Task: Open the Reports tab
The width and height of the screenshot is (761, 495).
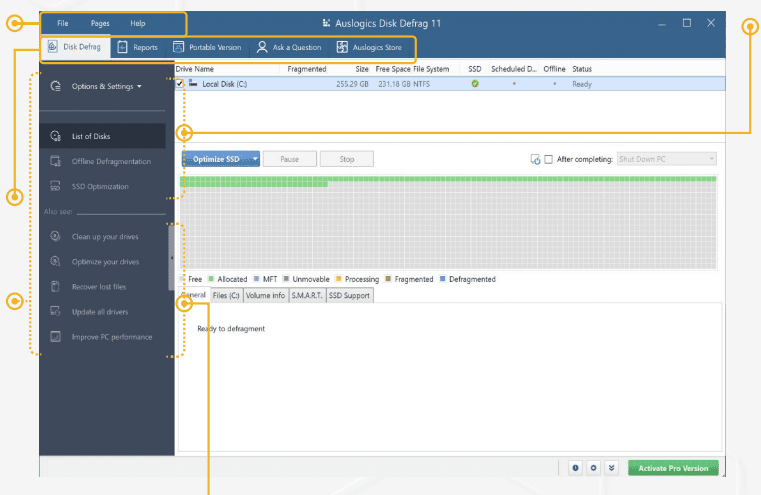Action: coord(138,47)
